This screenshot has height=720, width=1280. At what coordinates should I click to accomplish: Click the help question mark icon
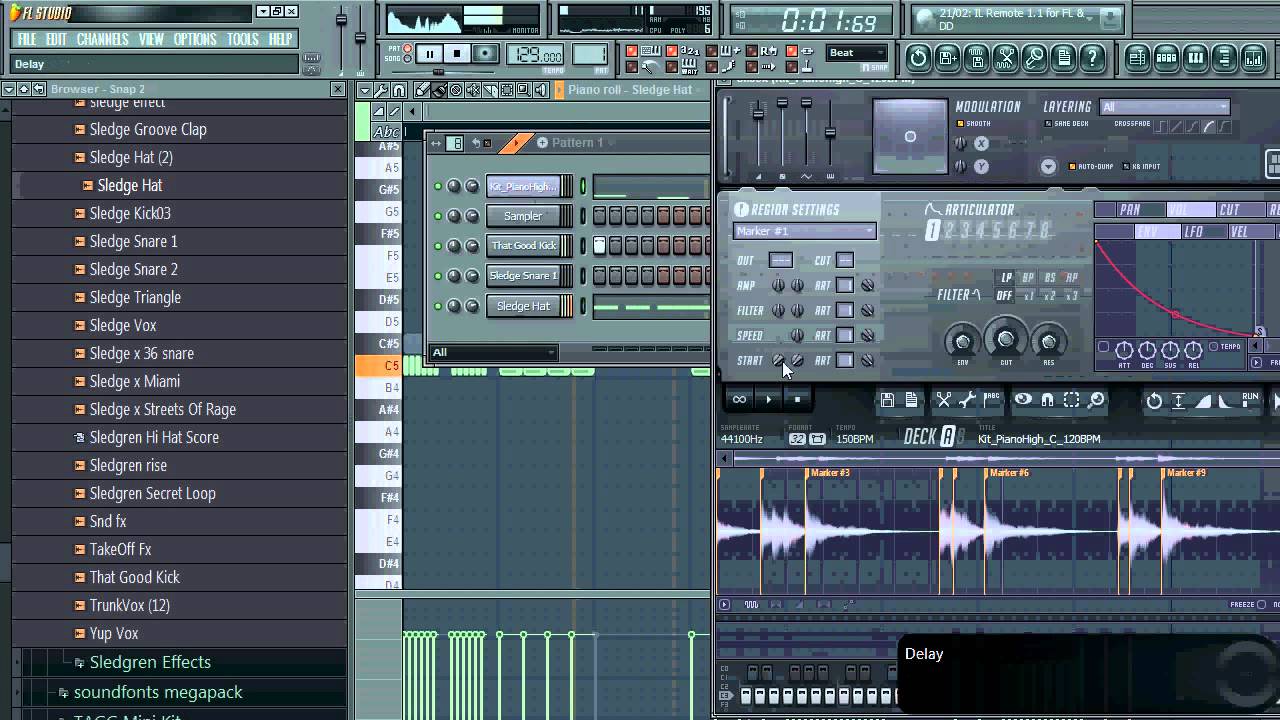click(x=1092, y=58)
